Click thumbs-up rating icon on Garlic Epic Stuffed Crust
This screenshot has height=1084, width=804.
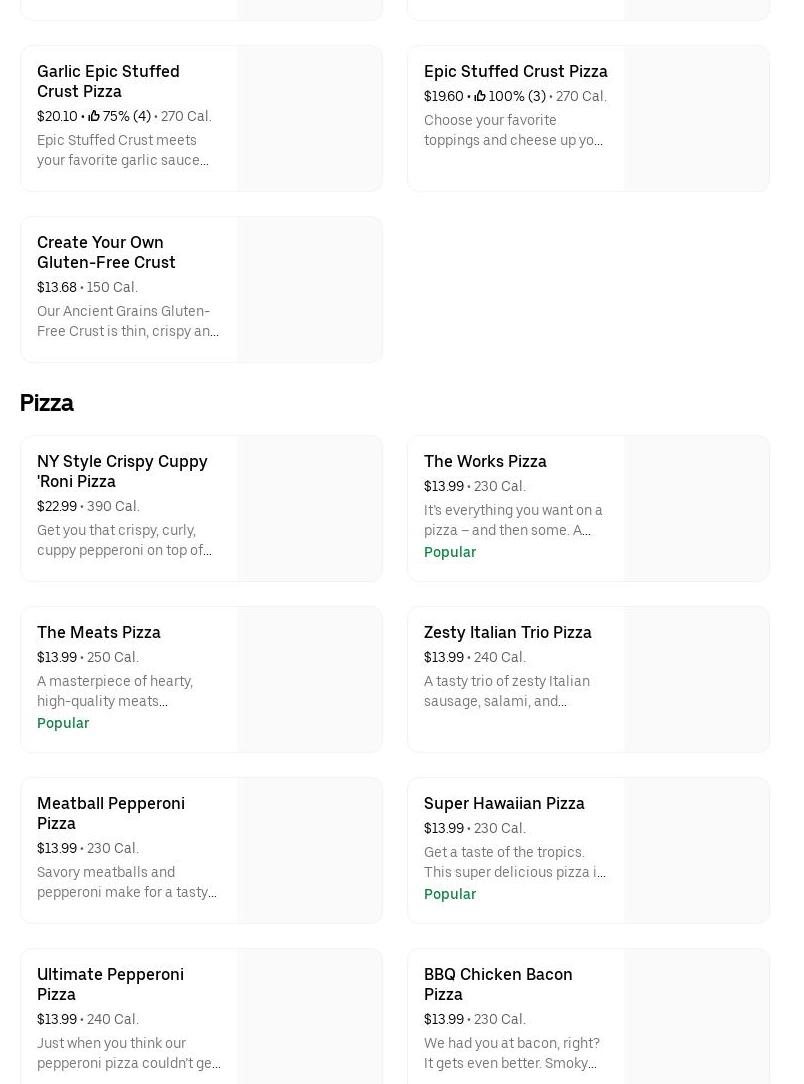click(94, 117)
